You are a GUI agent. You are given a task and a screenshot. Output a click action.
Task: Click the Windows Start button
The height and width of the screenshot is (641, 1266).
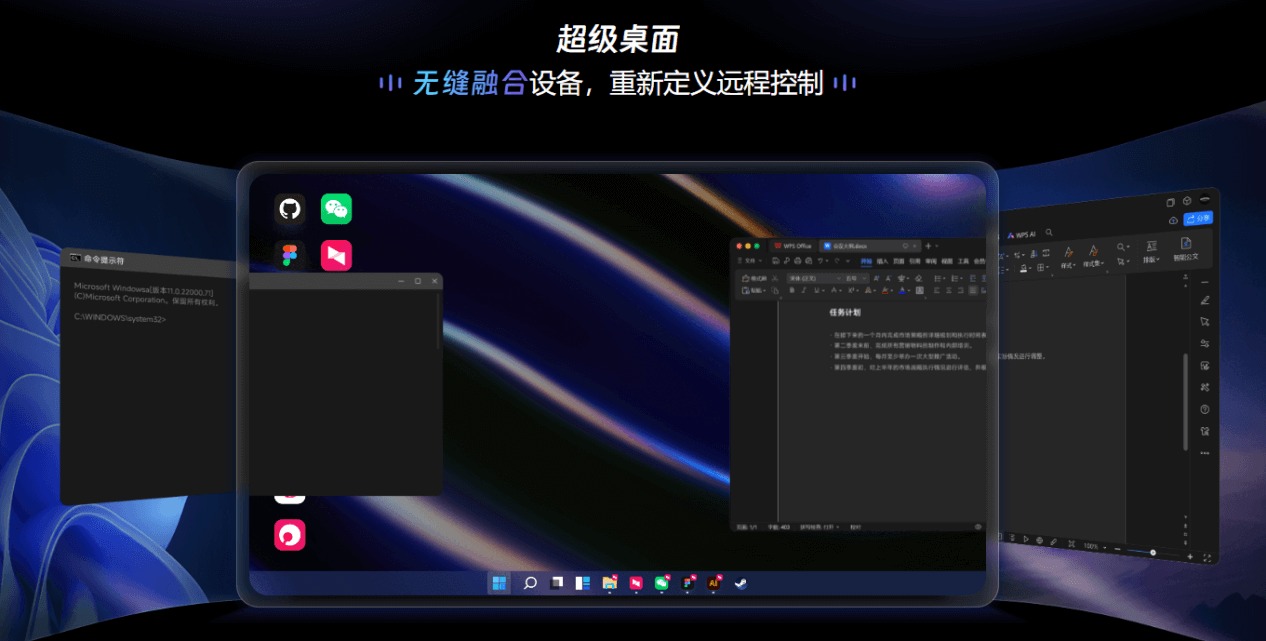pyautogui.click(x=499, y=583)
